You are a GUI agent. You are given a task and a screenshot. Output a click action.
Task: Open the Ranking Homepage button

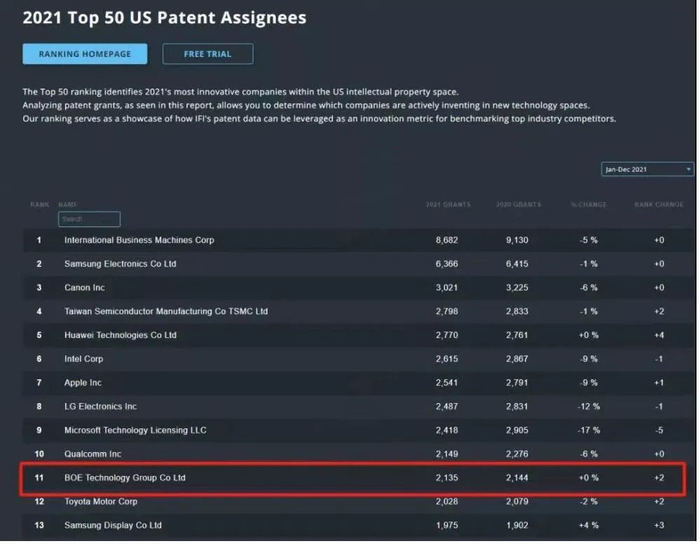point(85,54)
